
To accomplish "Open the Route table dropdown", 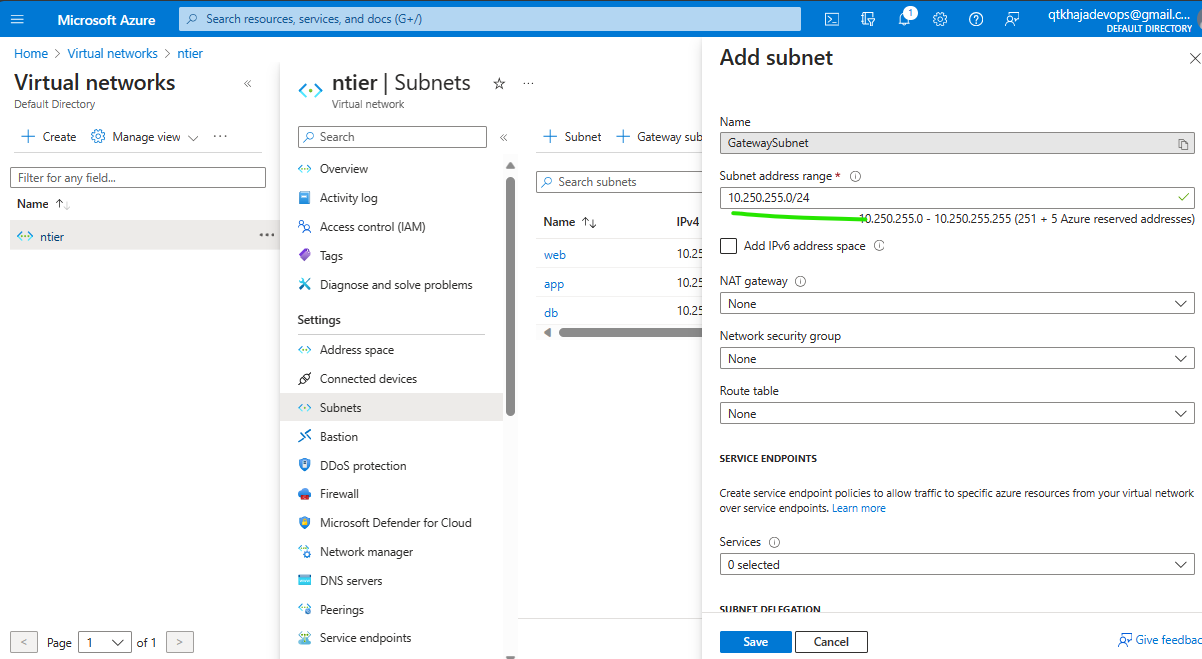I will (957, 413).
